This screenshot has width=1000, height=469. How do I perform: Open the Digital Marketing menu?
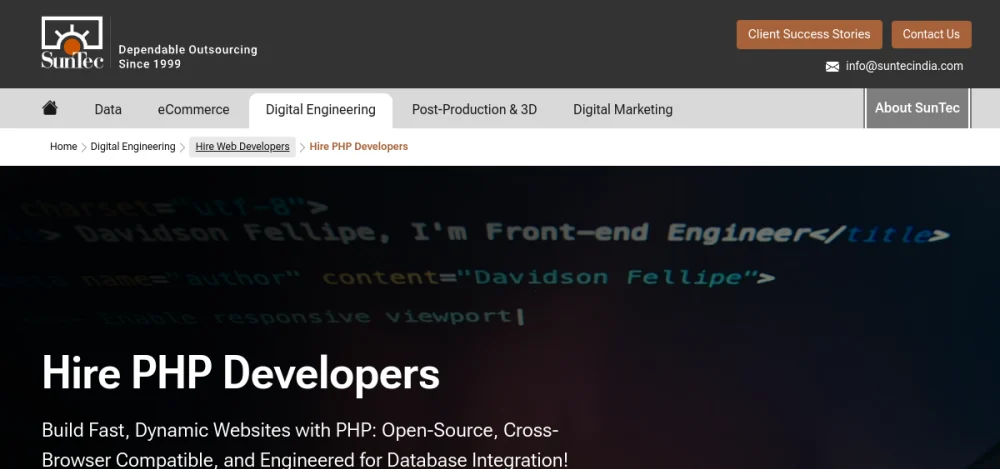(x=622, y=109)
